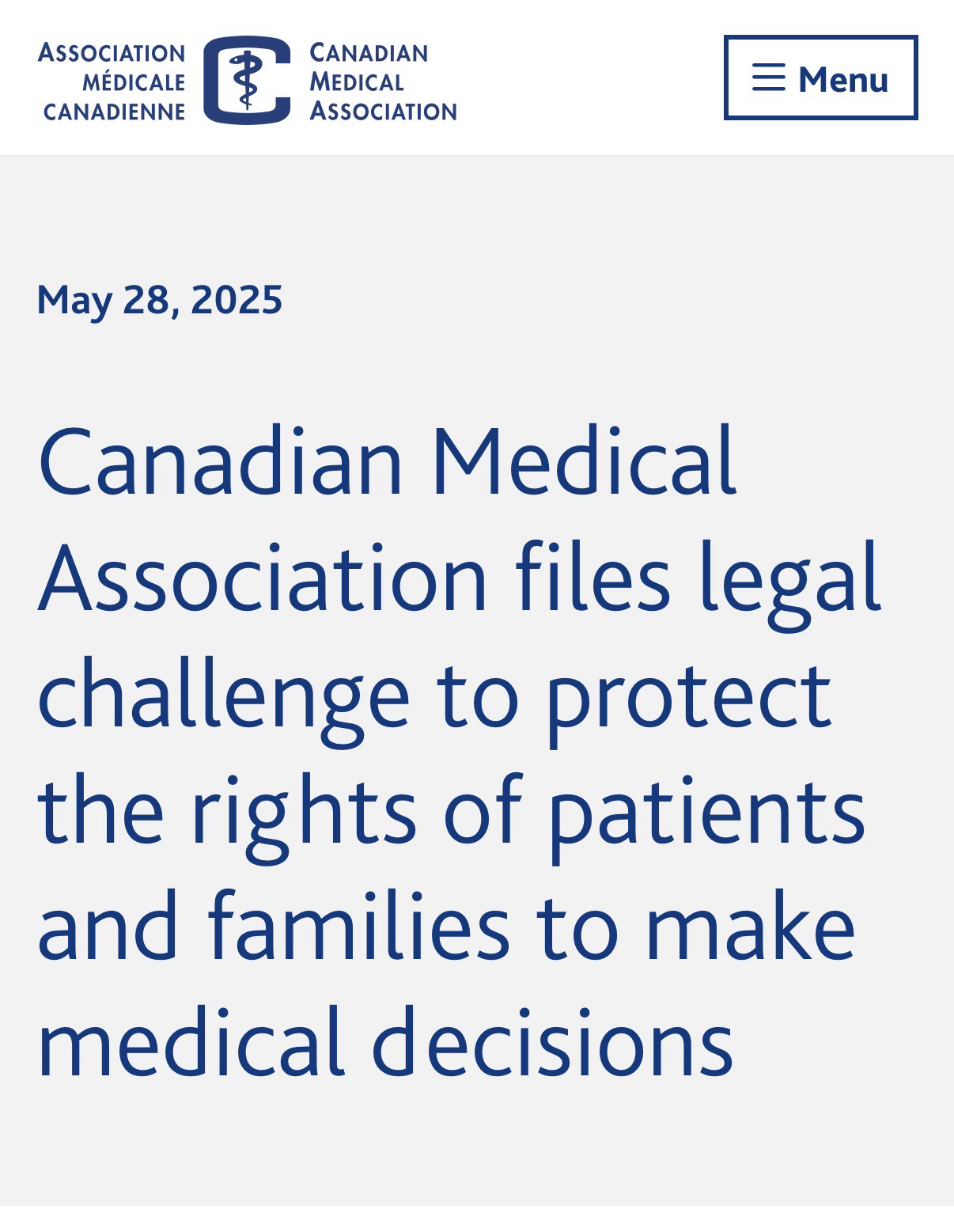Click the word ASSOCIATION in the French logo
Screen dimensions: 954x1232
pos(112,53)
